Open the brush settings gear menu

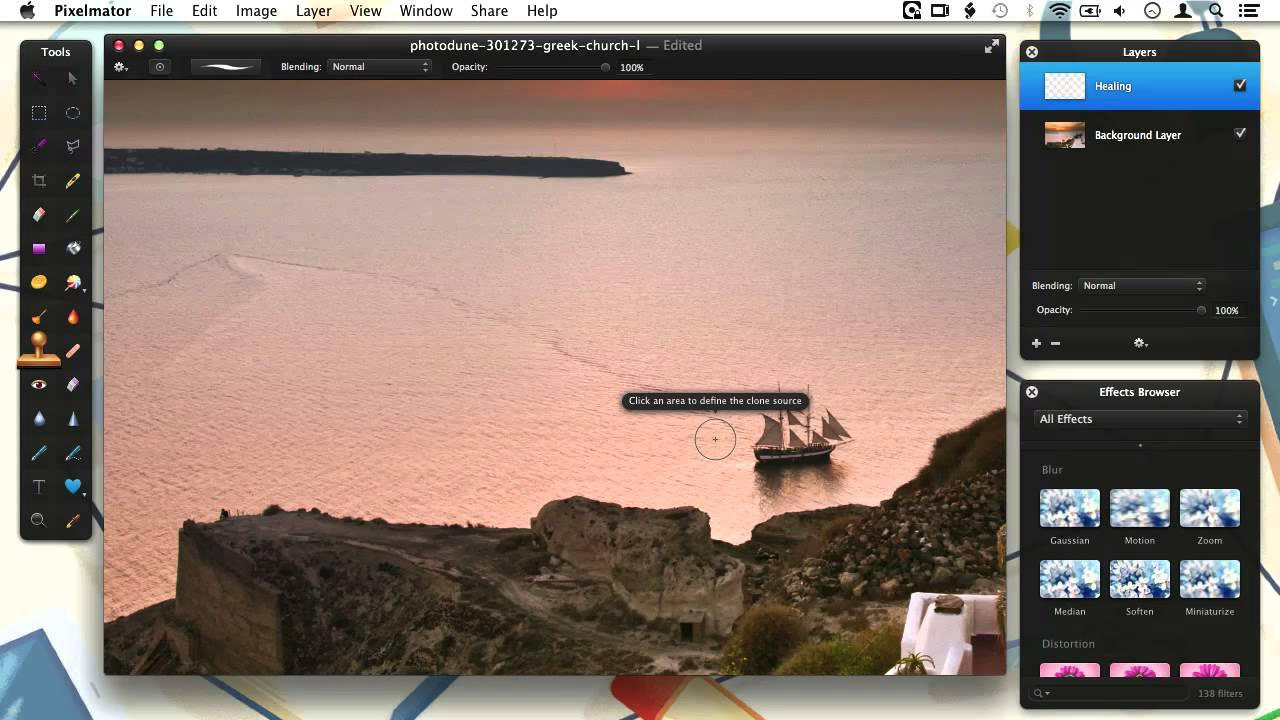pos(121,66)
